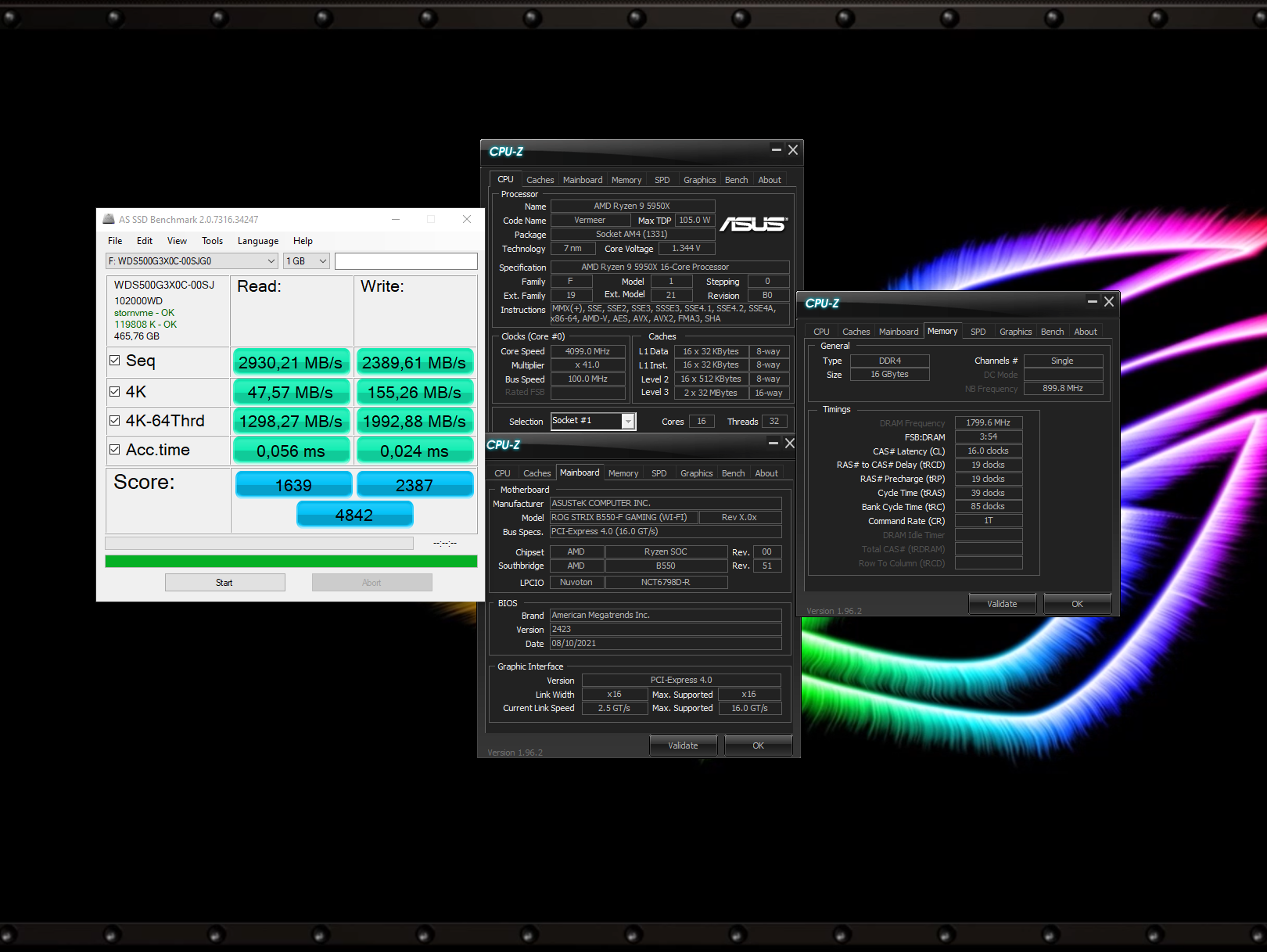Open the Socket #1 selection dropdown

click(593, 422)
